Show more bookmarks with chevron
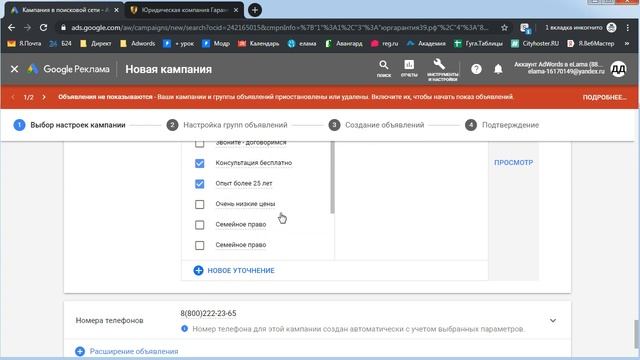640x360 pixels. [627, 43]
